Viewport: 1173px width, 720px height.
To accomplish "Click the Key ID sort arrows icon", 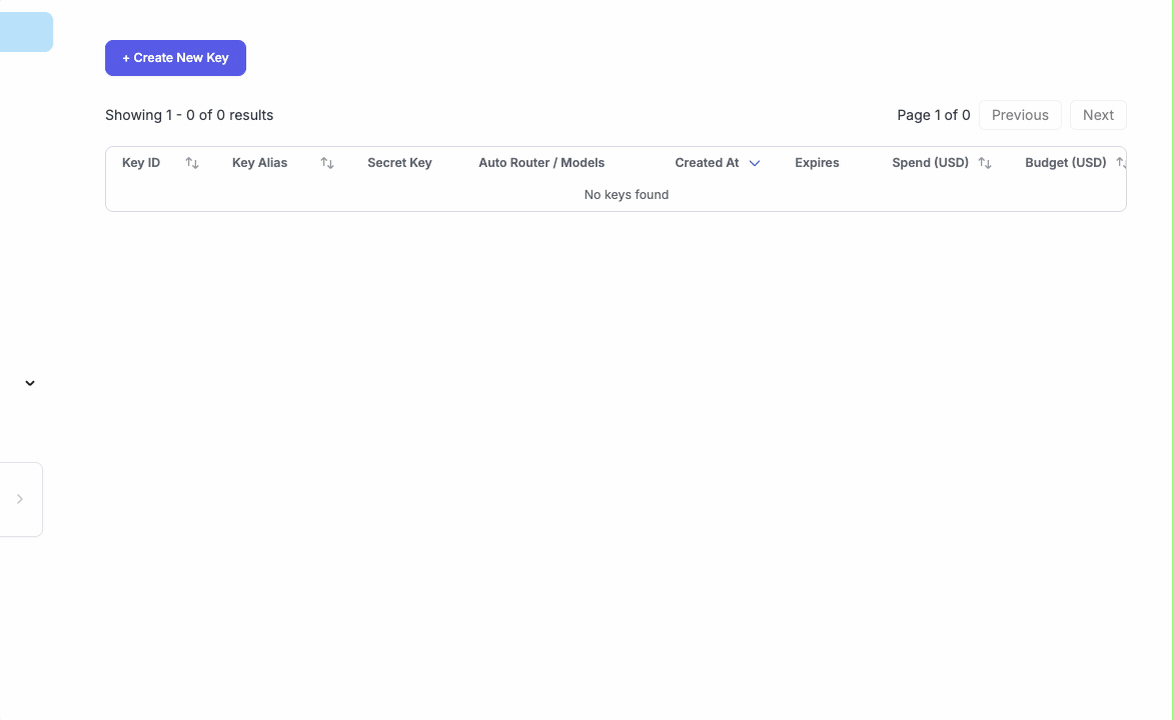I will click(192, 162).
